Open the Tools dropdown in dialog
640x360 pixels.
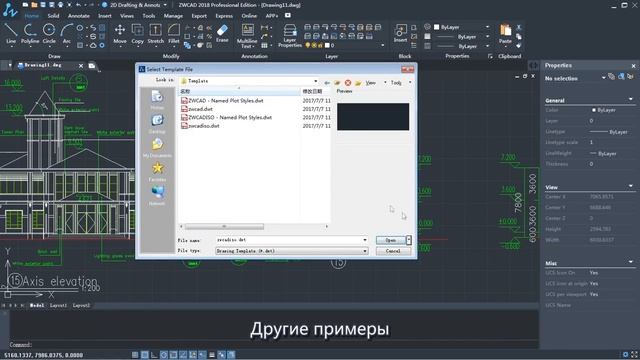coord(410,83)
